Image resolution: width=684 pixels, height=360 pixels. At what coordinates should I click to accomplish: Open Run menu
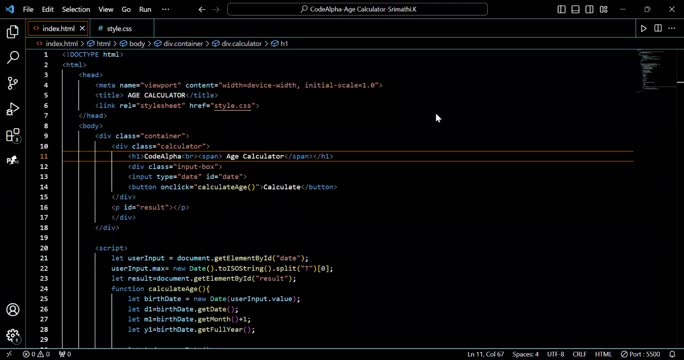pyautogui.click(x=145, y=9)
